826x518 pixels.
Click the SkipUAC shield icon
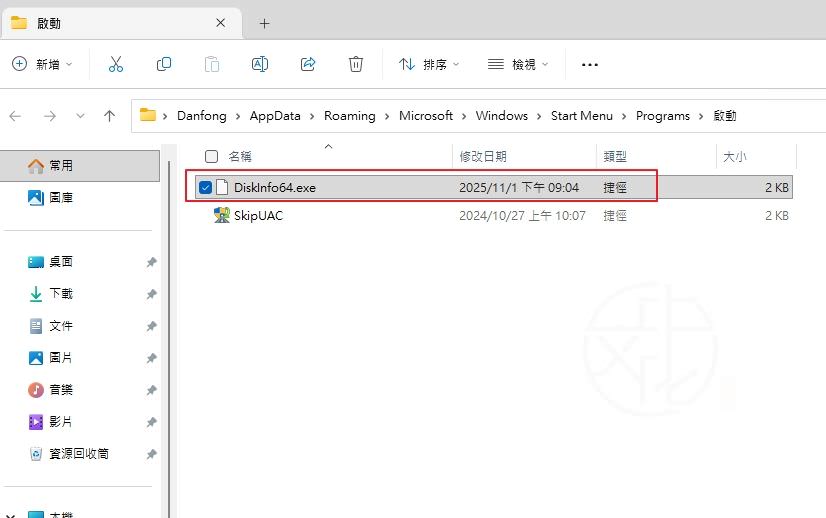point(222,215)
